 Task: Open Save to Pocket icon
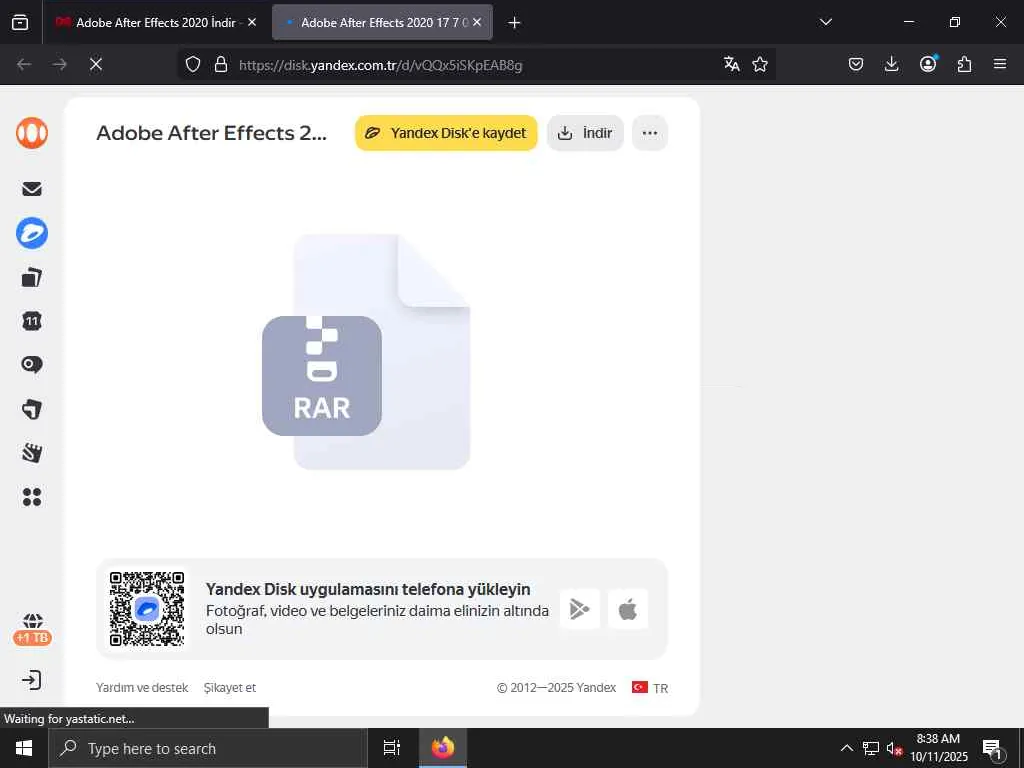[856, 64]
